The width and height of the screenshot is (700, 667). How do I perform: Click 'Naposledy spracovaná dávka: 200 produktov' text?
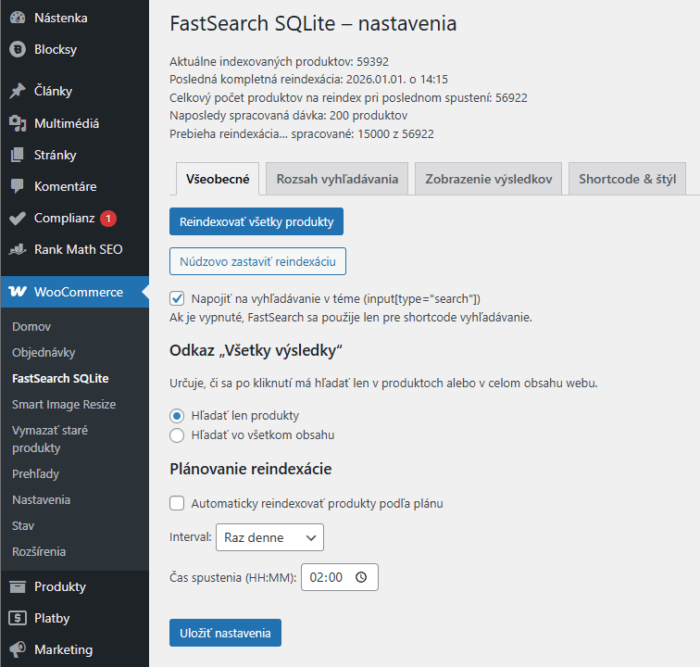[x=288, y=115]
